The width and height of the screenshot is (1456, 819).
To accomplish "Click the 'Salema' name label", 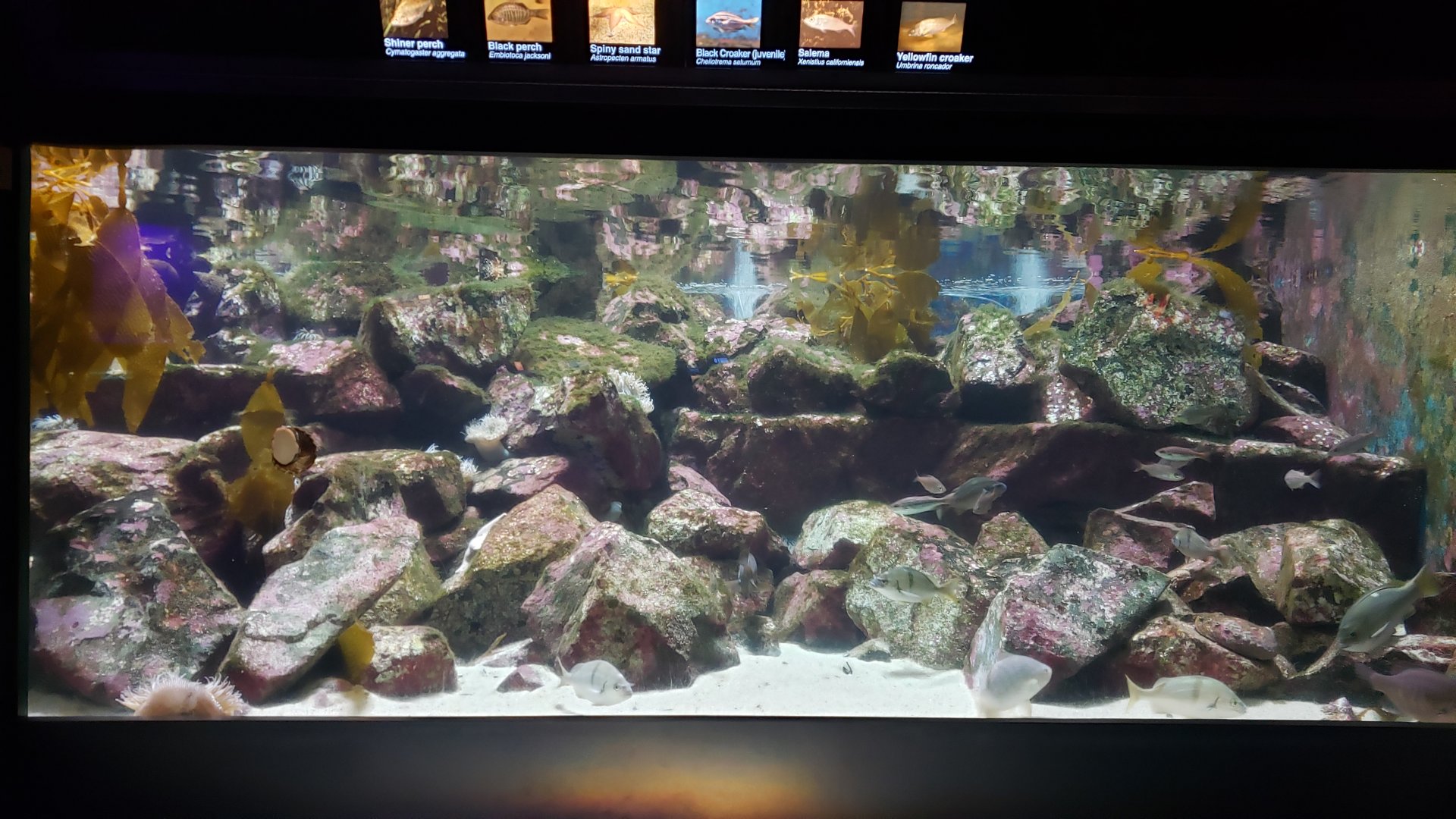I will 813,53.
